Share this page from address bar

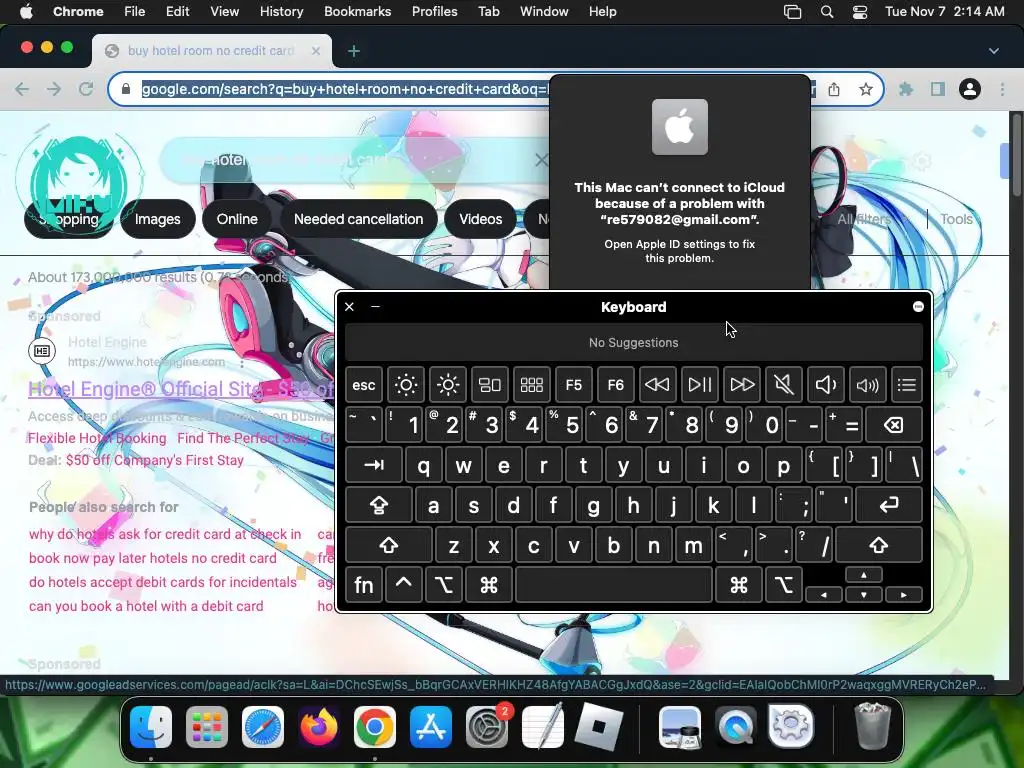click(834, 89)
